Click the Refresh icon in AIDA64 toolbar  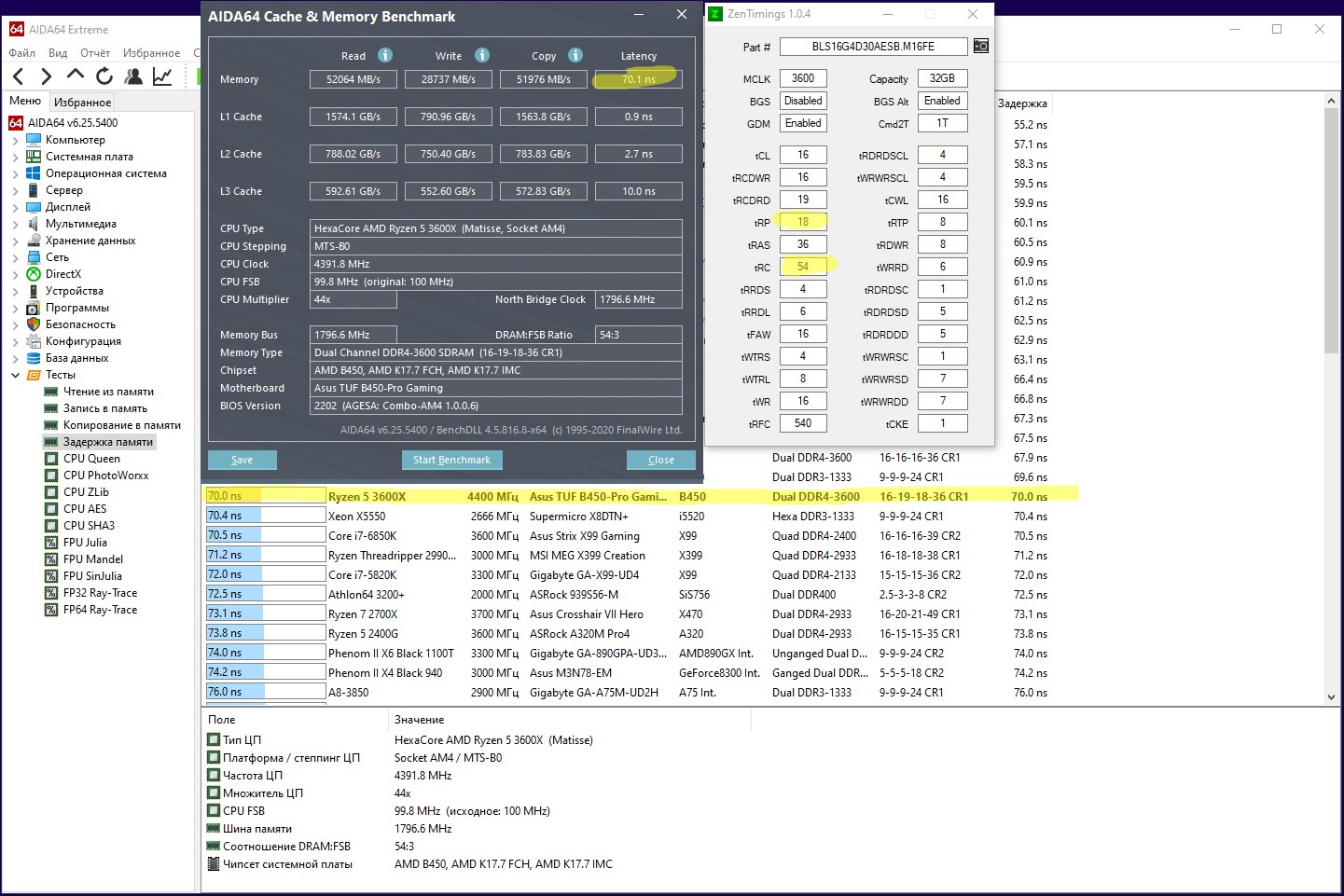pyautogui.click(x=104, y=76)
